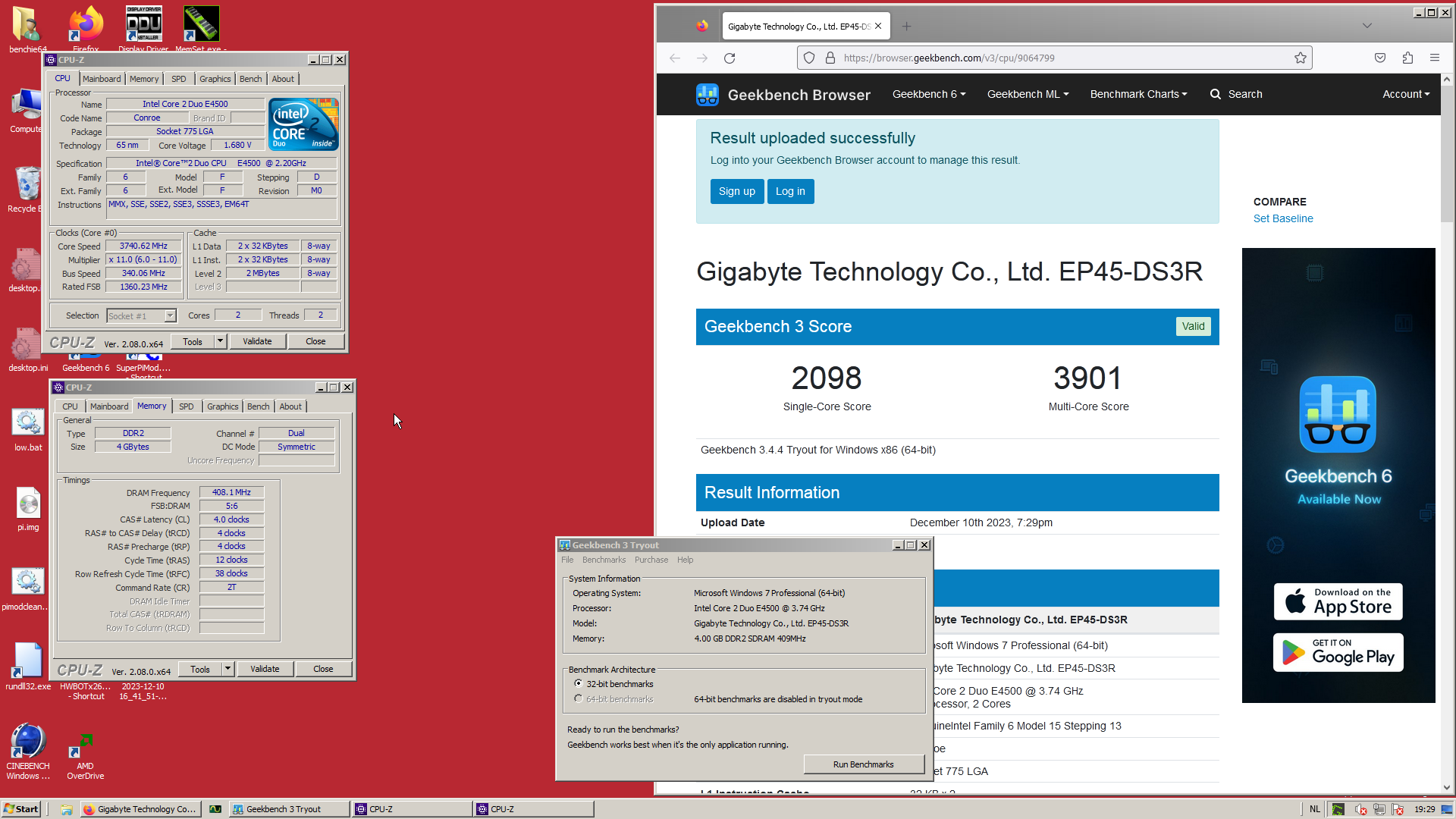1456x819 pixels.
Task: Click the Geekbench search magnifier icon
Action: tap(1216, 94)
